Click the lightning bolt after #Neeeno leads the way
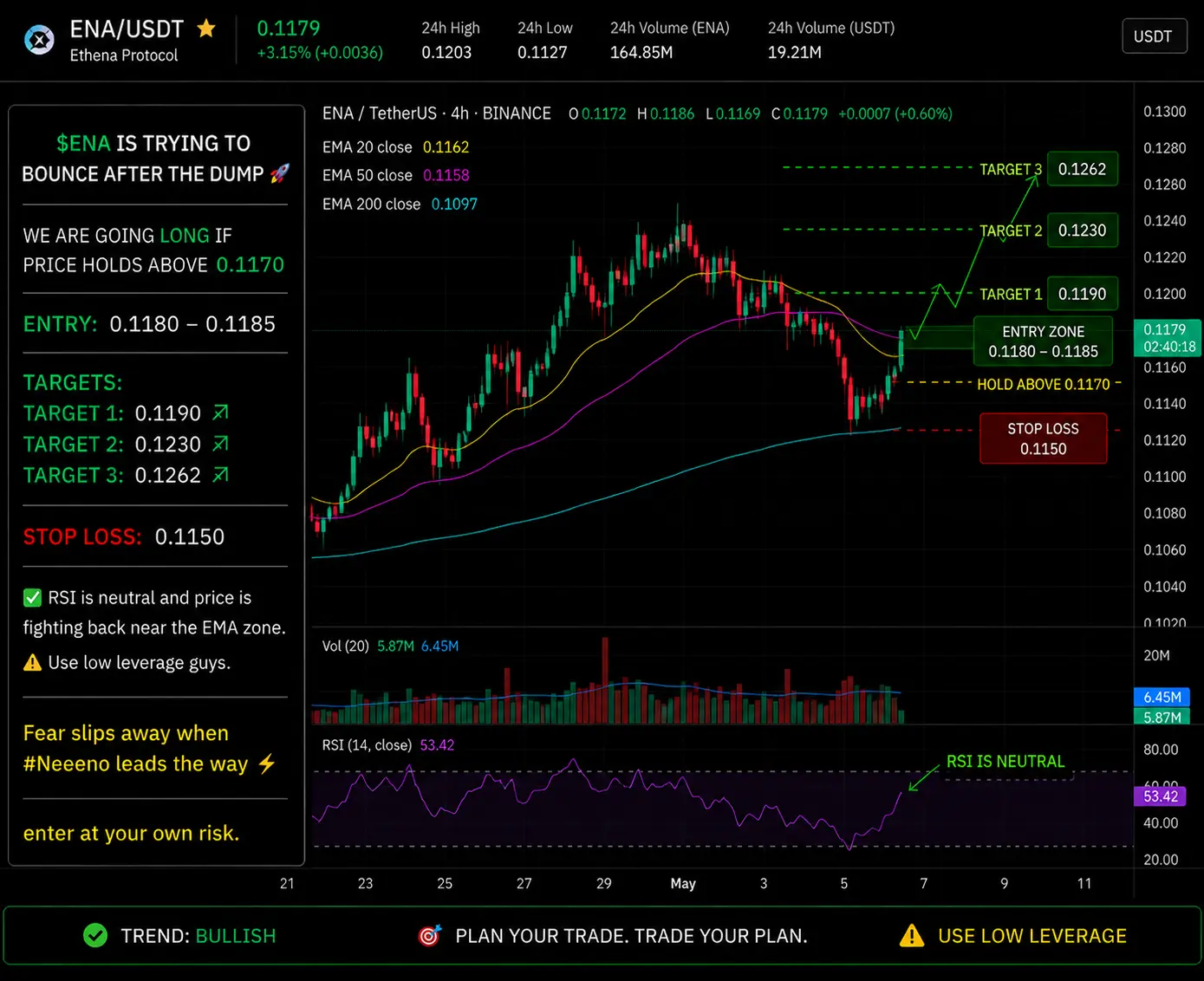This screenshot has width=1204, height=981. 267,763
